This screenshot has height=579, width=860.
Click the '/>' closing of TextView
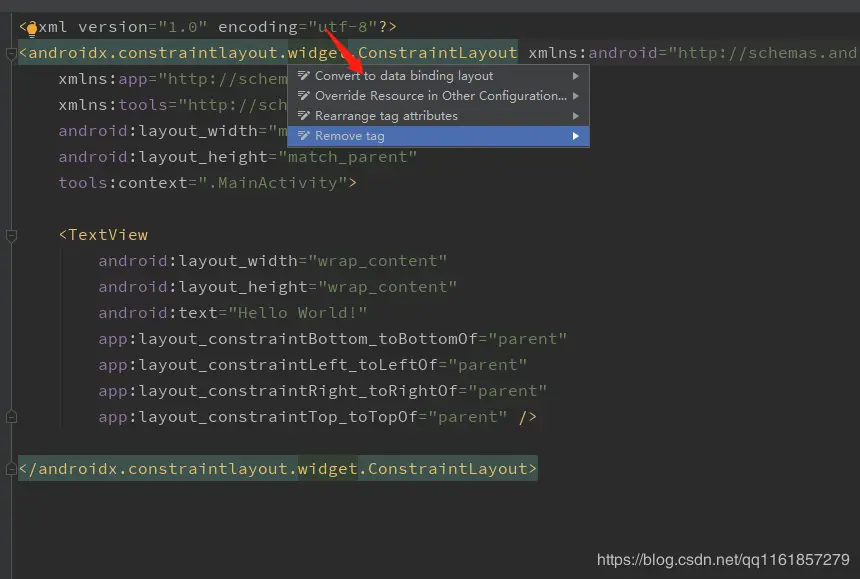coord(527,417)
